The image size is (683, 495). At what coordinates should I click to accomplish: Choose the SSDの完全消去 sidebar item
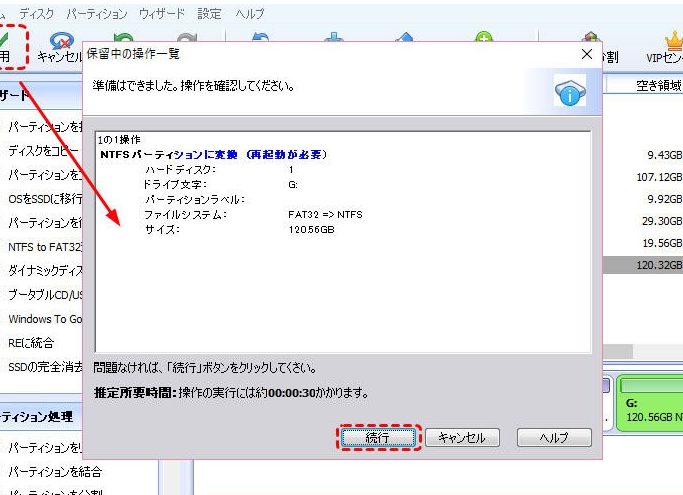[42, 367]
